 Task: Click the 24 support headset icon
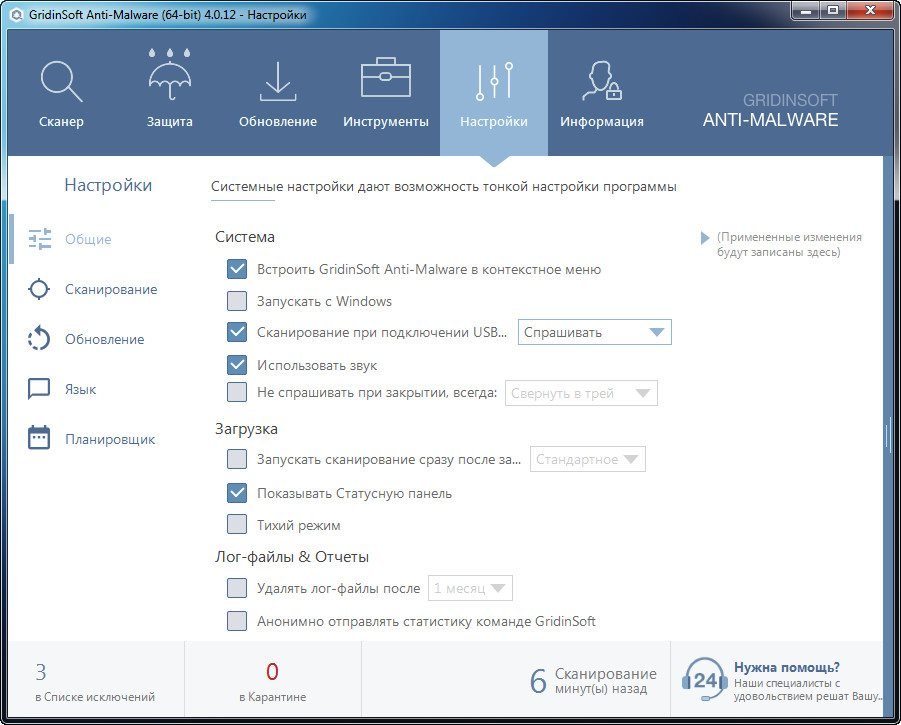click(704, 680)
